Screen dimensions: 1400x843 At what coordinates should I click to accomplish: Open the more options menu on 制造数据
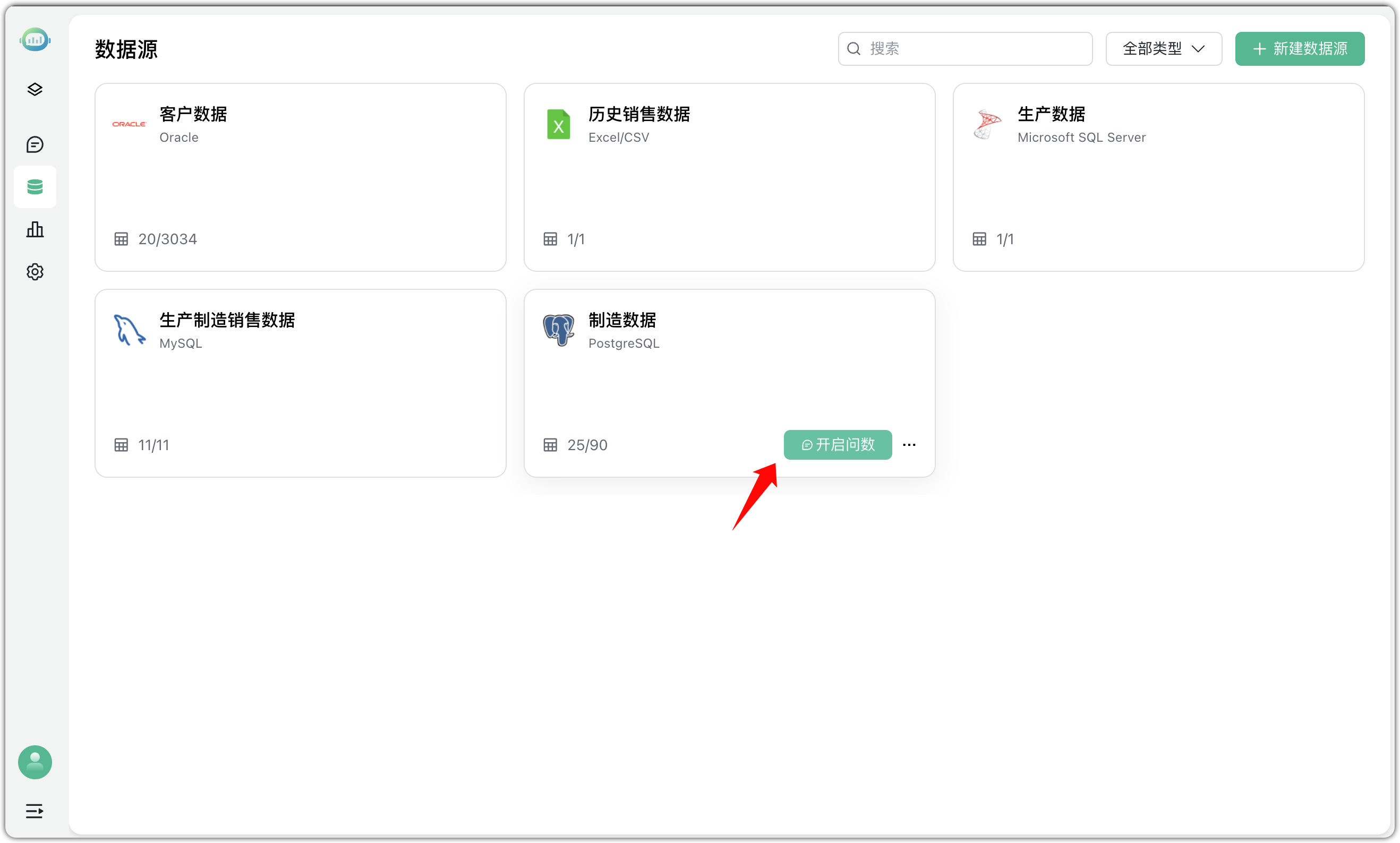click(909, 445)
